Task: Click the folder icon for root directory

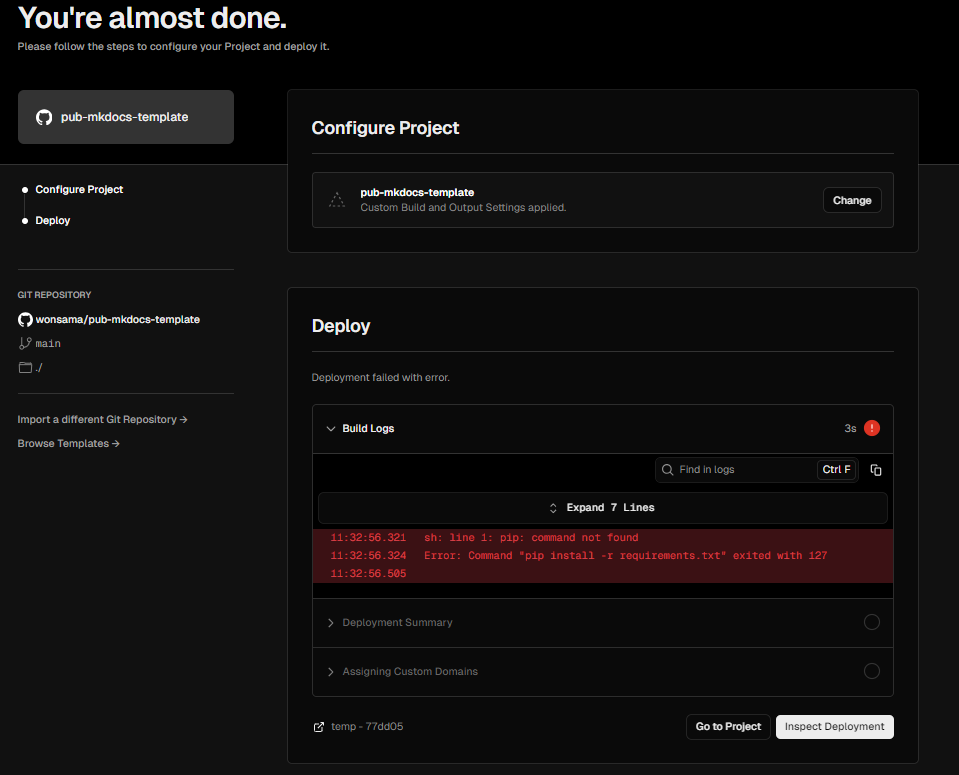Action: (x=25, y=368)
